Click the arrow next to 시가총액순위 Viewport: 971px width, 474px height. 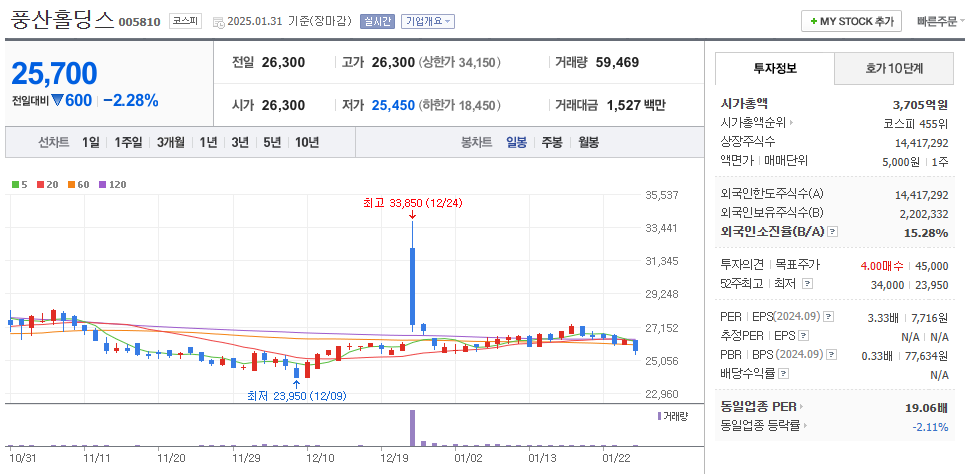pyautogui.click(x=791, y=123)
